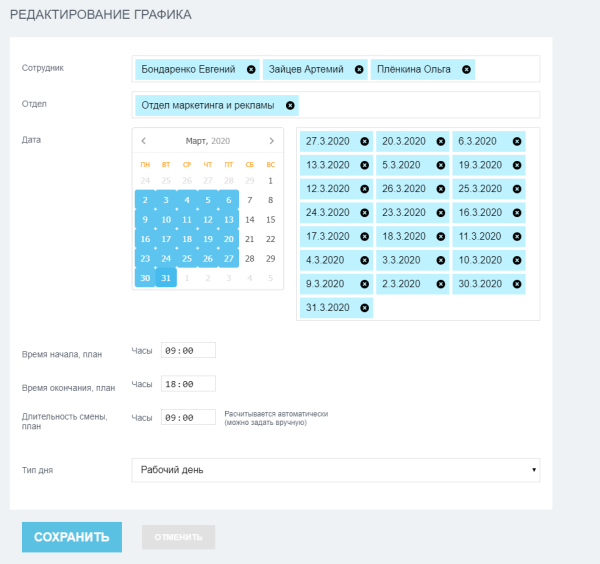Remove employee Бондаренко Евгений tag
The image size is (600, 564).
[x=250, y=70]
